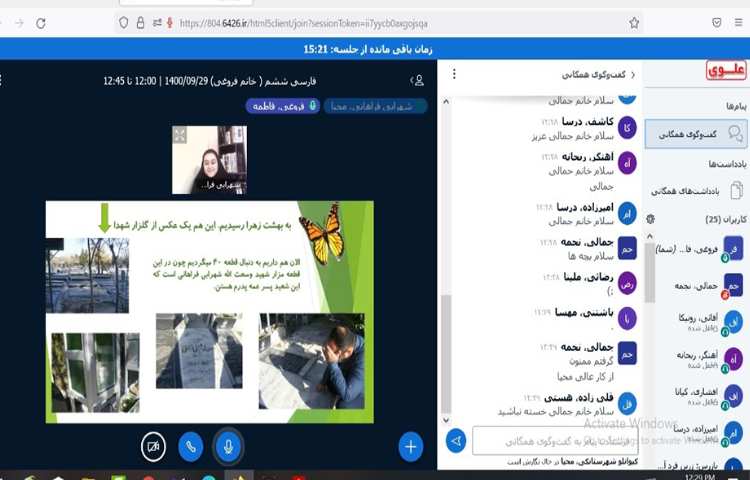Click the padlock site security icon
This screenshot has height=480, width=750.
point(140,22)
